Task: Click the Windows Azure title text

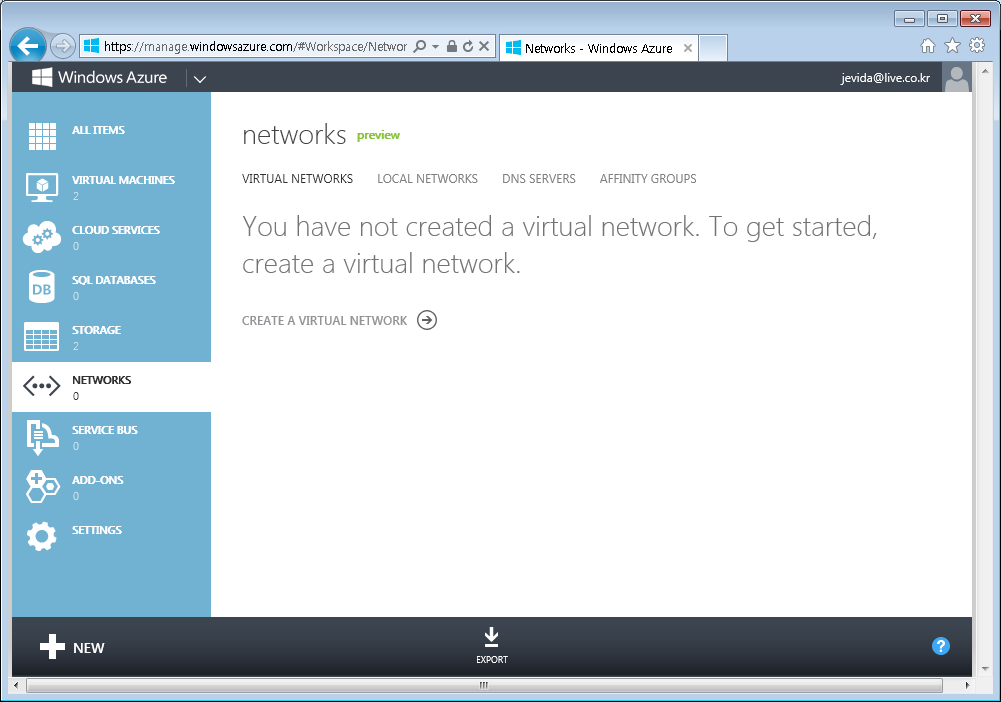Action: pyautogui.click(x=112, y=77)
